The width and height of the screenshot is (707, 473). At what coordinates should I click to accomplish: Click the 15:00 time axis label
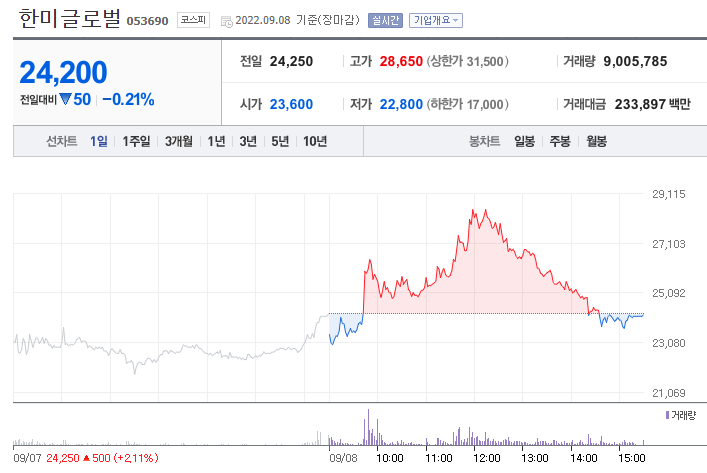coord(632,458)
